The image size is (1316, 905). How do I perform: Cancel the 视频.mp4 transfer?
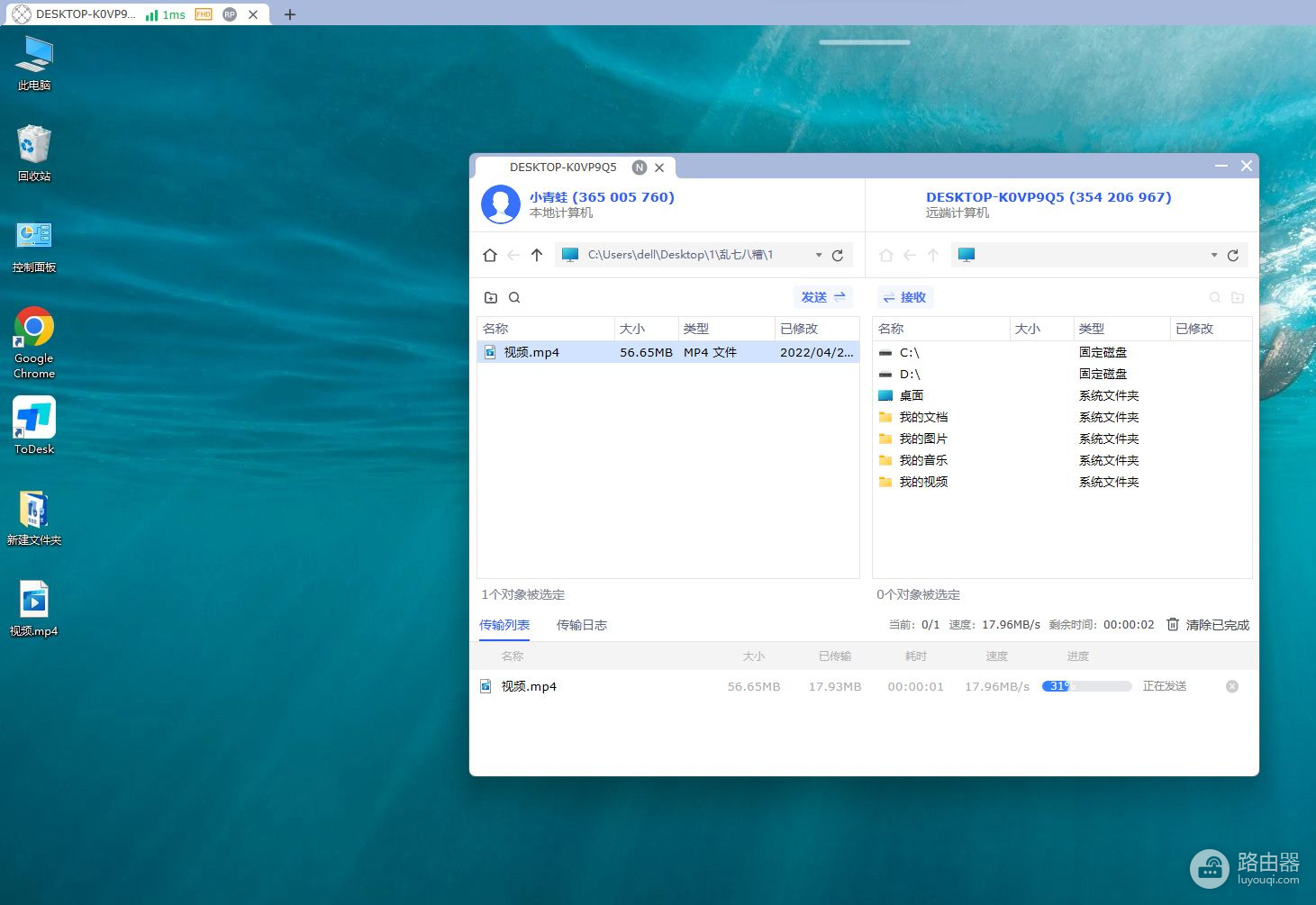click(1232, 687)
